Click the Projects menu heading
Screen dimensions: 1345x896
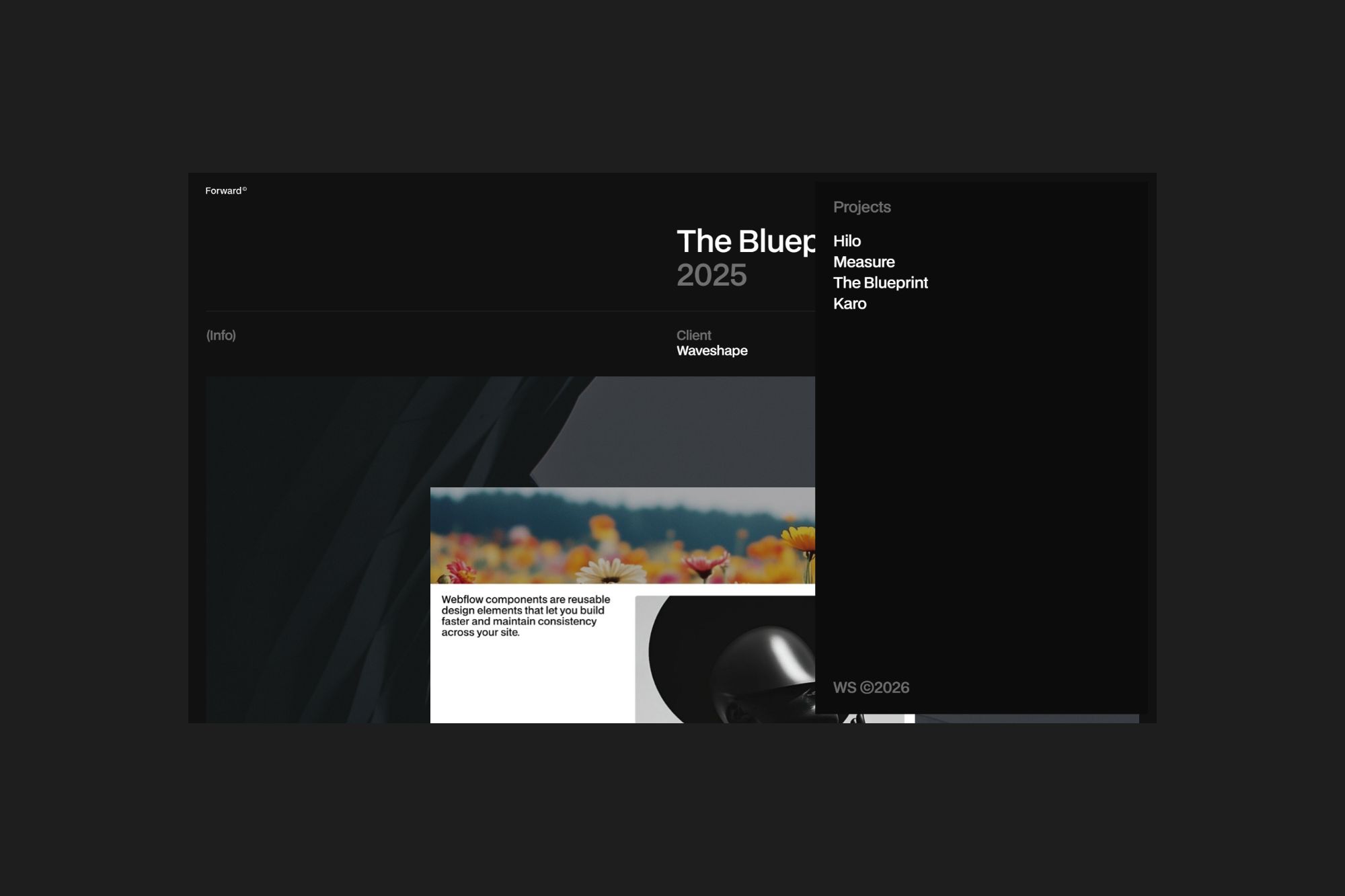point(861,207)
